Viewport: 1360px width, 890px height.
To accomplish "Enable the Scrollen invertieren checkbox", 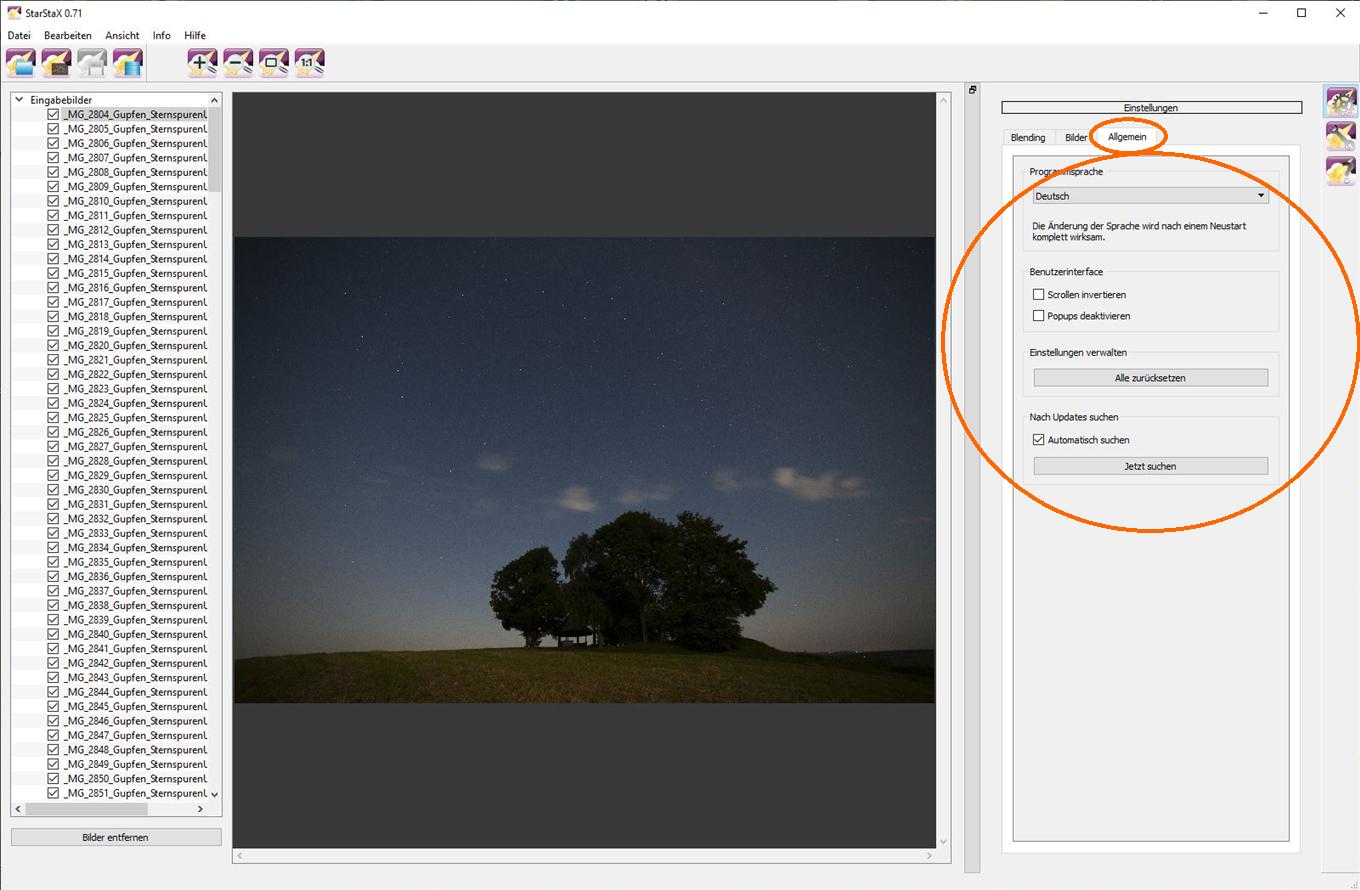I will pyautogui.click(x=1039, y=295).
